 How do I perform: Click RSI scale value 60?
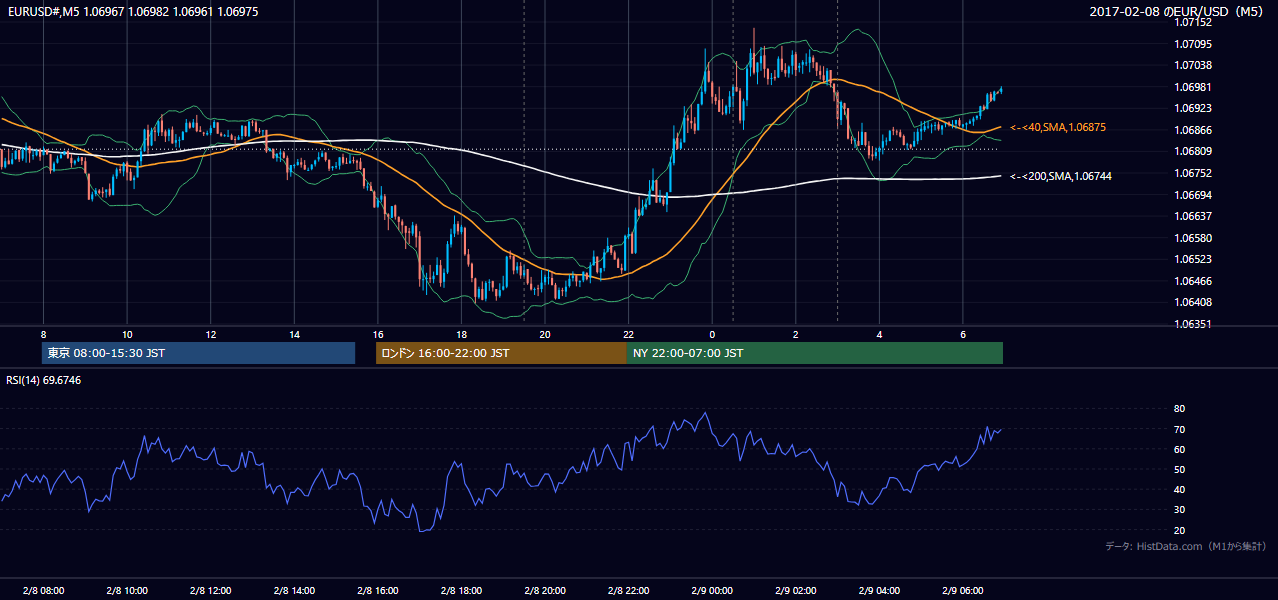point(1180,450)
